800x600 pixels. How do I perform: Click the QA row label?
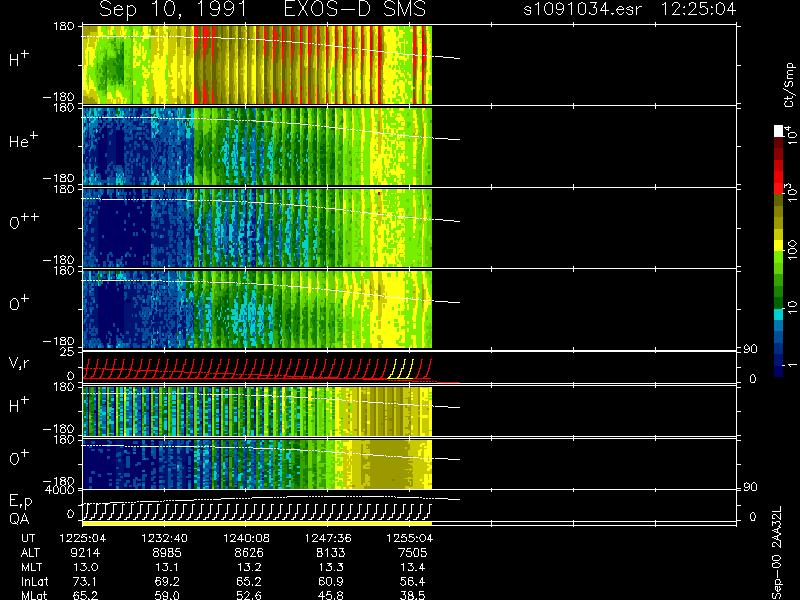coord(19,518)
